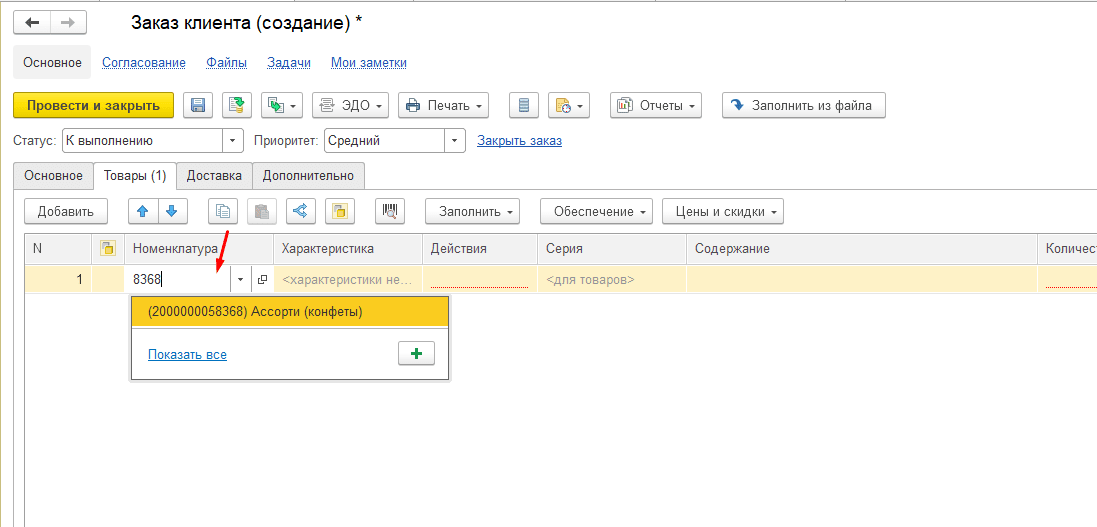Open the Согласование section
Screen dimensions: 1097x527
coord(144,62)
